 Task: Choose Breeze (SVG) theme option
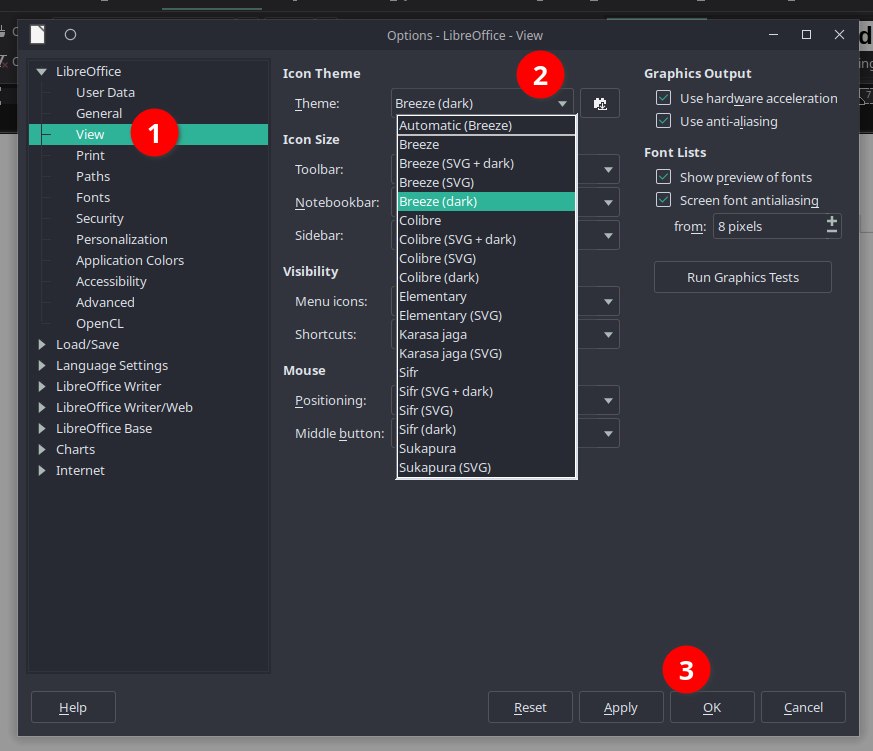tap(486, 183)
